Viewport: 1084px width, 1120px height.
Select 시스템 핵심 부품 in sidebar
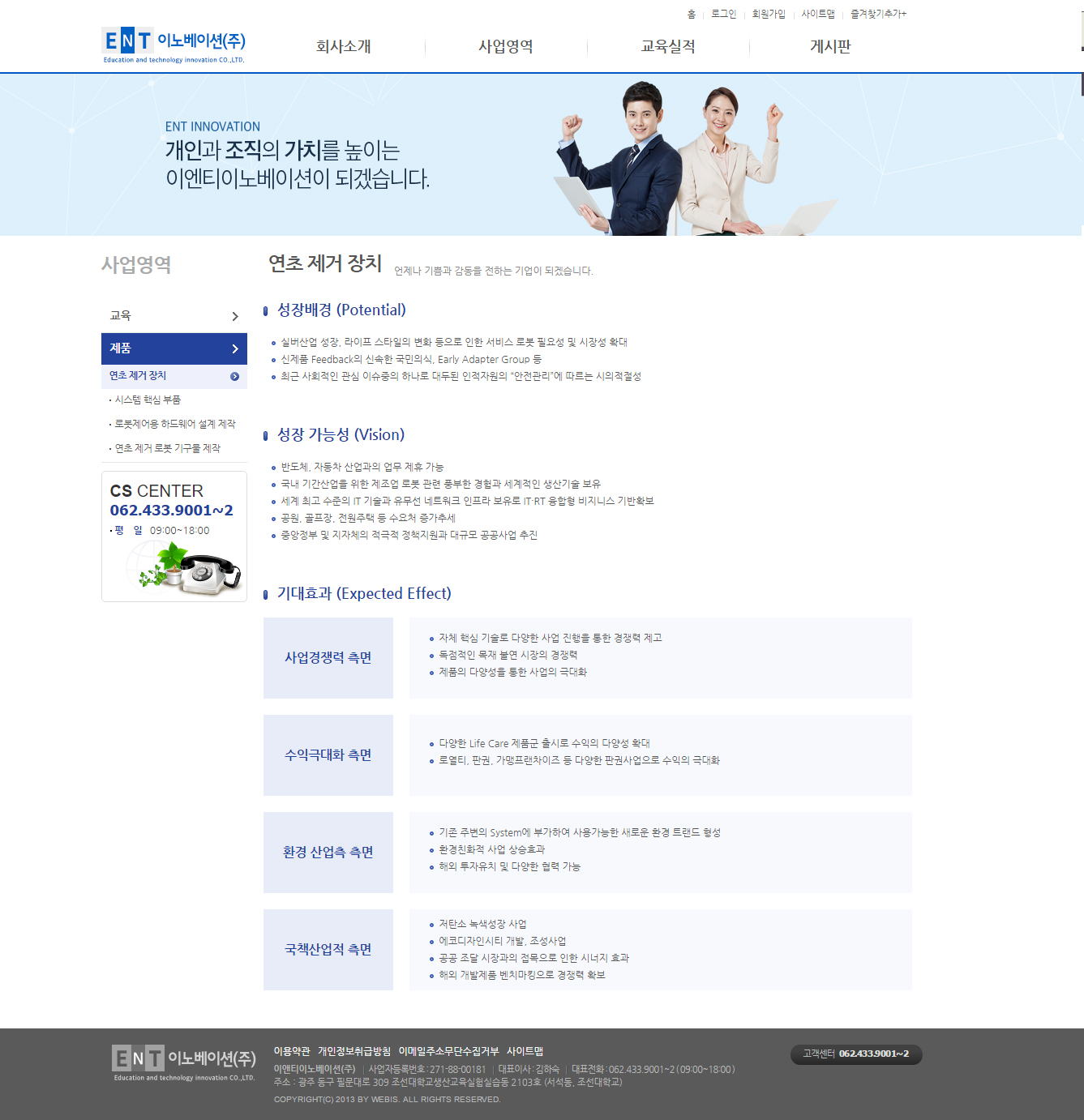148,400
